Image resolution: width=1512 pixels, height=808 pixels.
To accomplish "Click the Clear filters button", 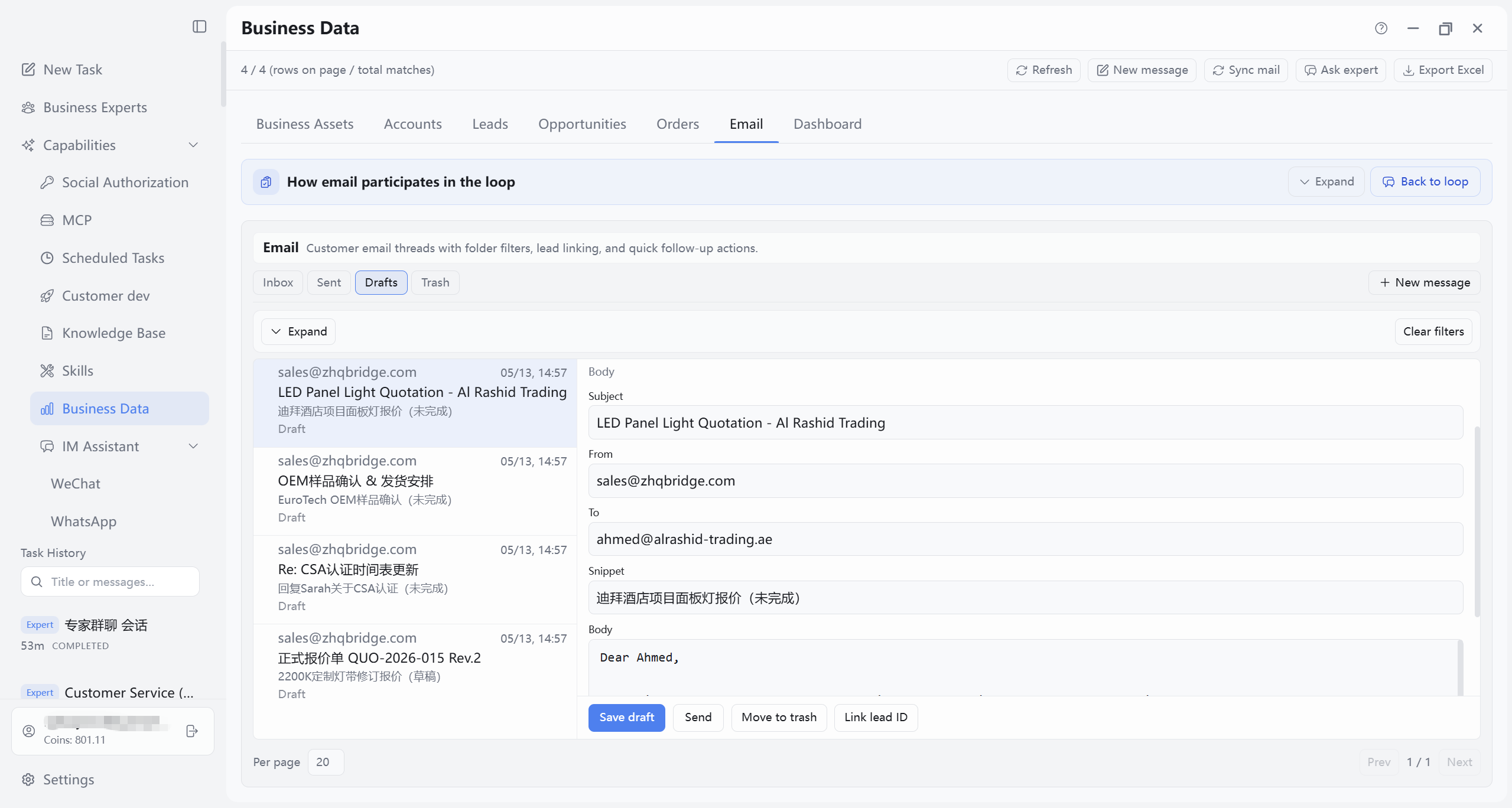I will point(1433,332).
